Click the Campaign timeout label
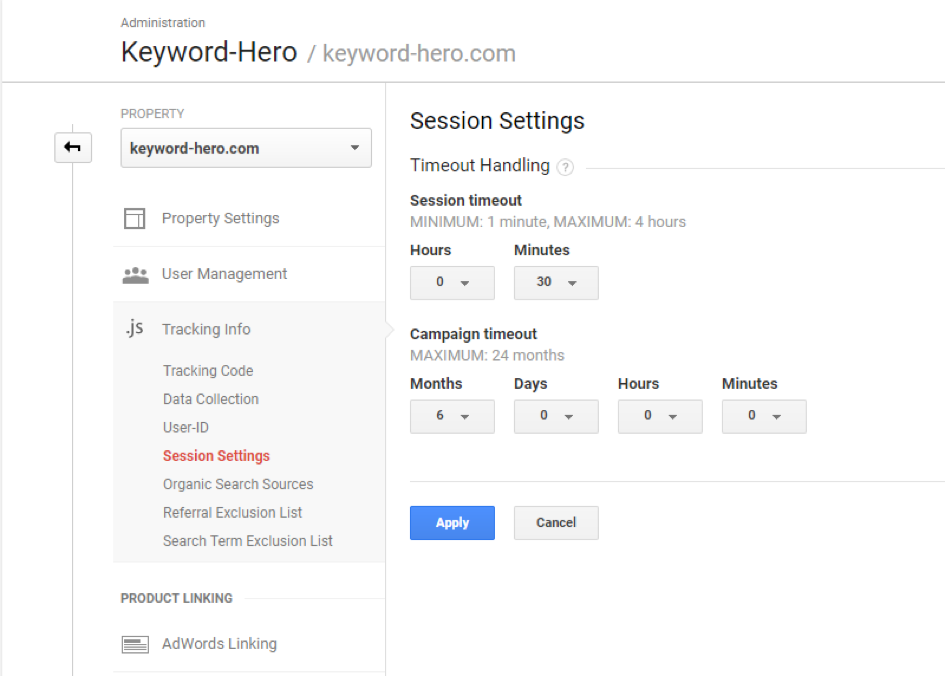This screenshot has width=945, height=676. pos(473,334)
